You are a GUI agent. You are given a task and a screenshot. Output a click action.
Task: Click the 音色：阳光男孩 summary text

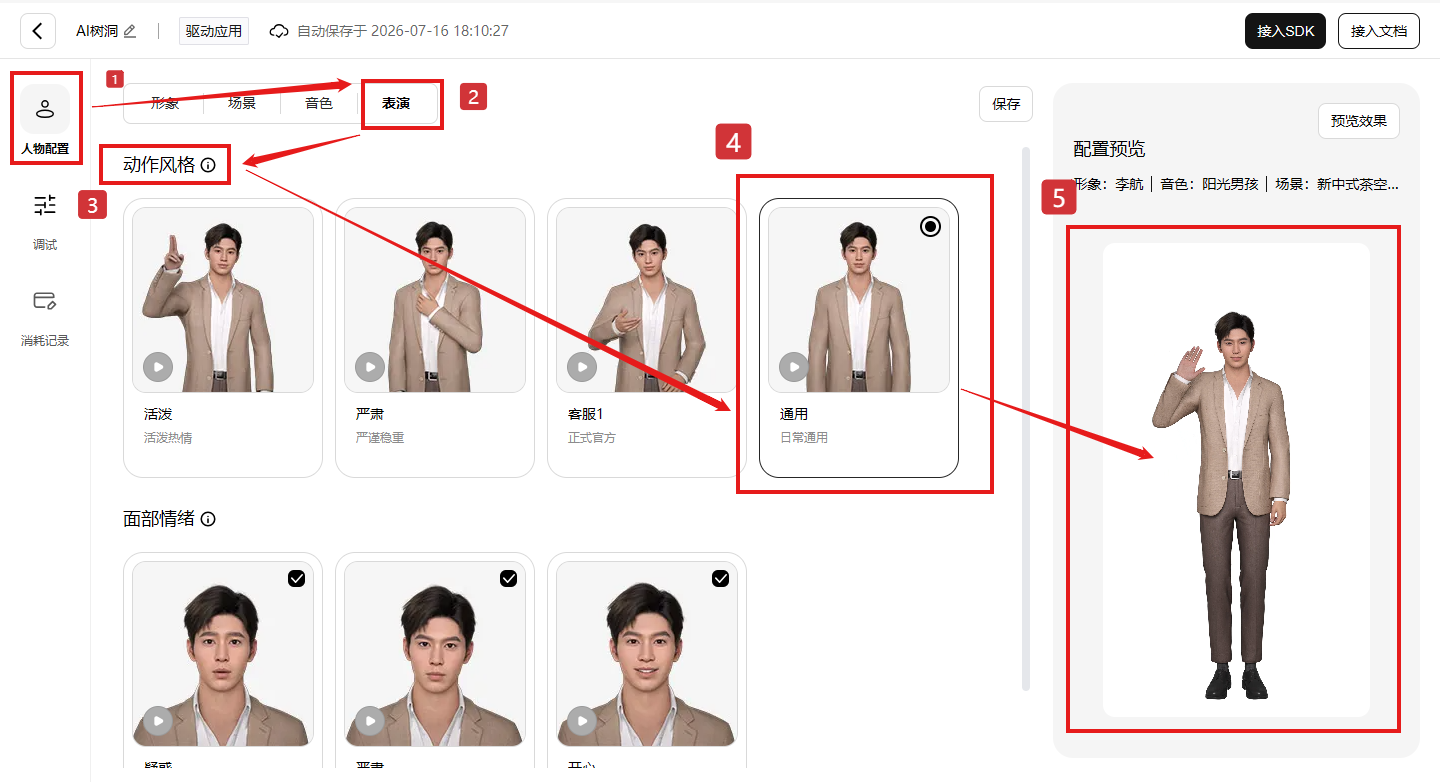click(x=1209, y=184)
